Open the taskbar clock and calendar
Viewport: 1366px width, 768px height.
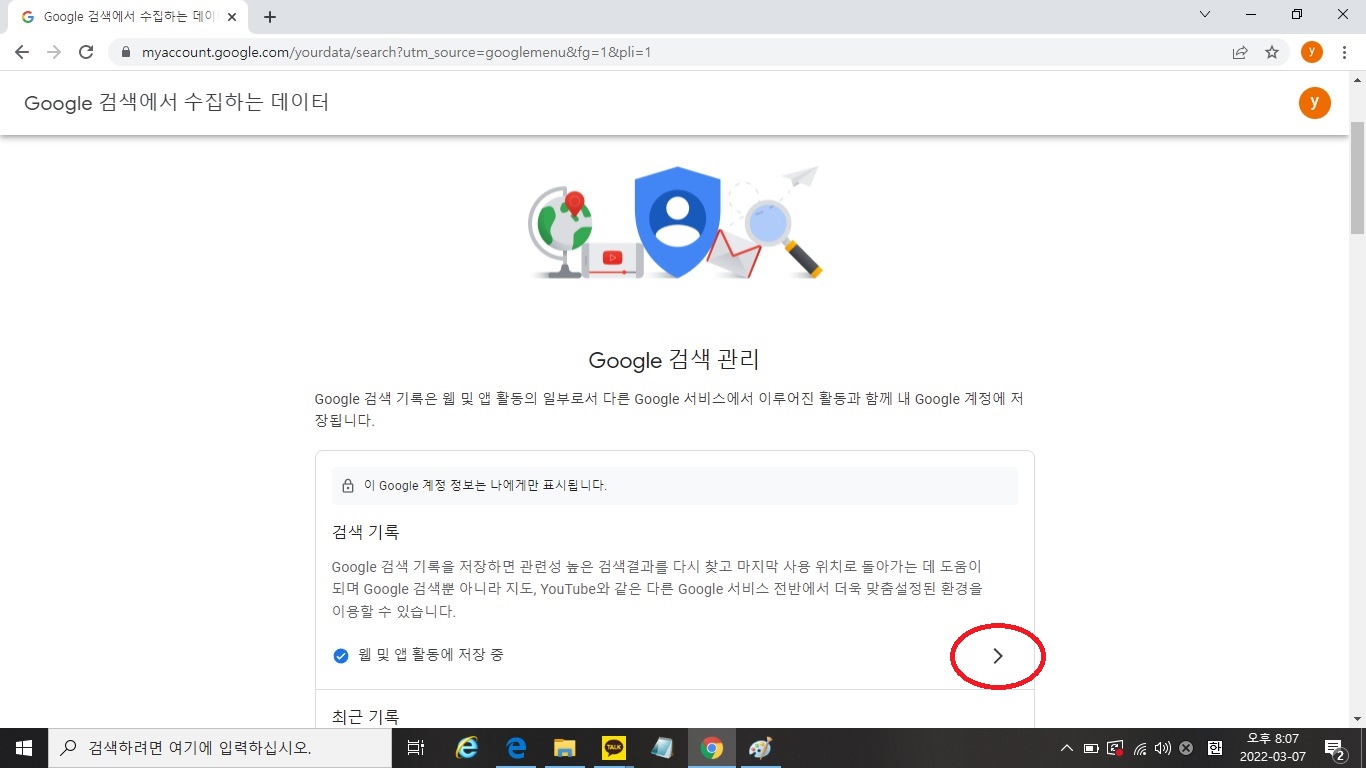coord(1273,748)
